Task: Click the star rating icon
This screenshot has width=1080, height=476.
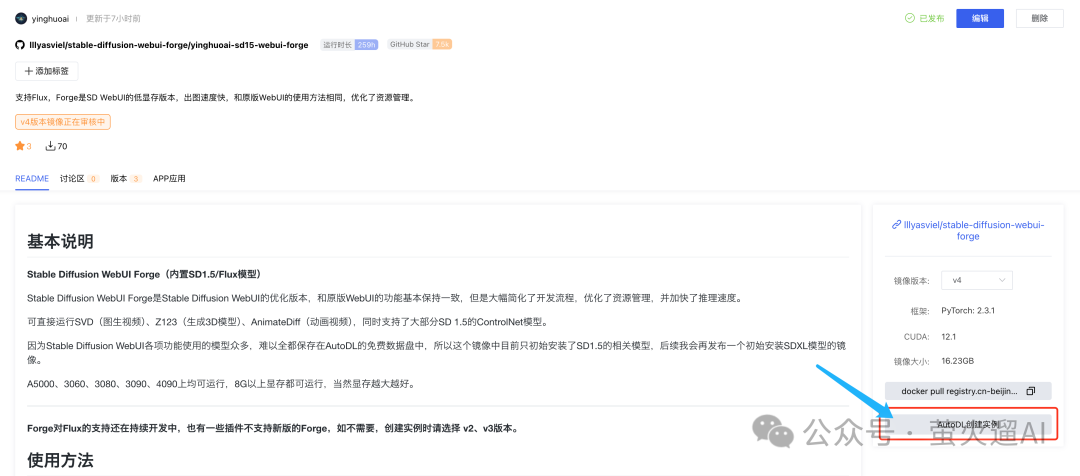Action: click(19, 146)
